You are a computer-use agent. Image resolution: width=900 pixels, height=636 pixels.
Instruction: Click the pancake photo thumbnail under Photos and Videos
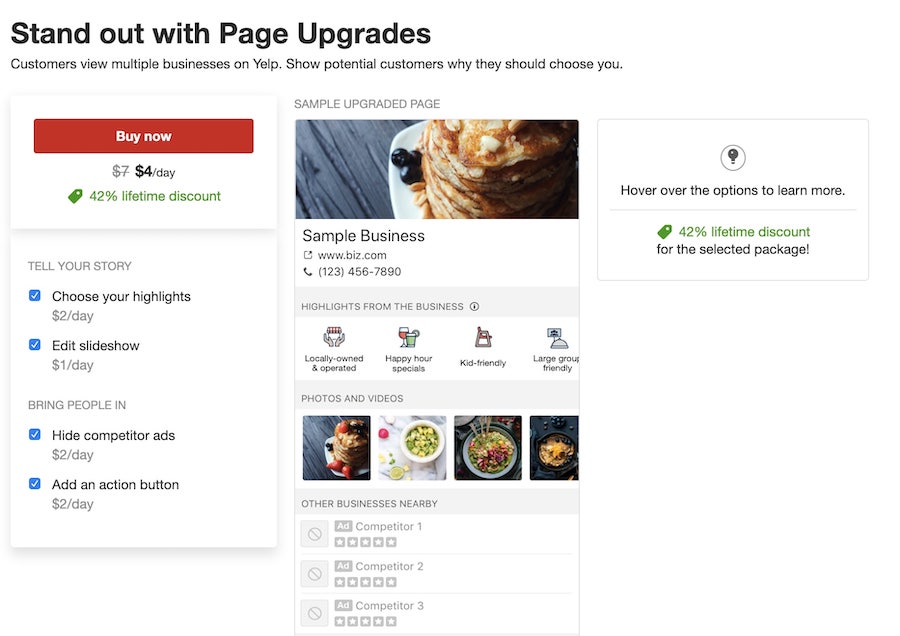coord(337,447)
